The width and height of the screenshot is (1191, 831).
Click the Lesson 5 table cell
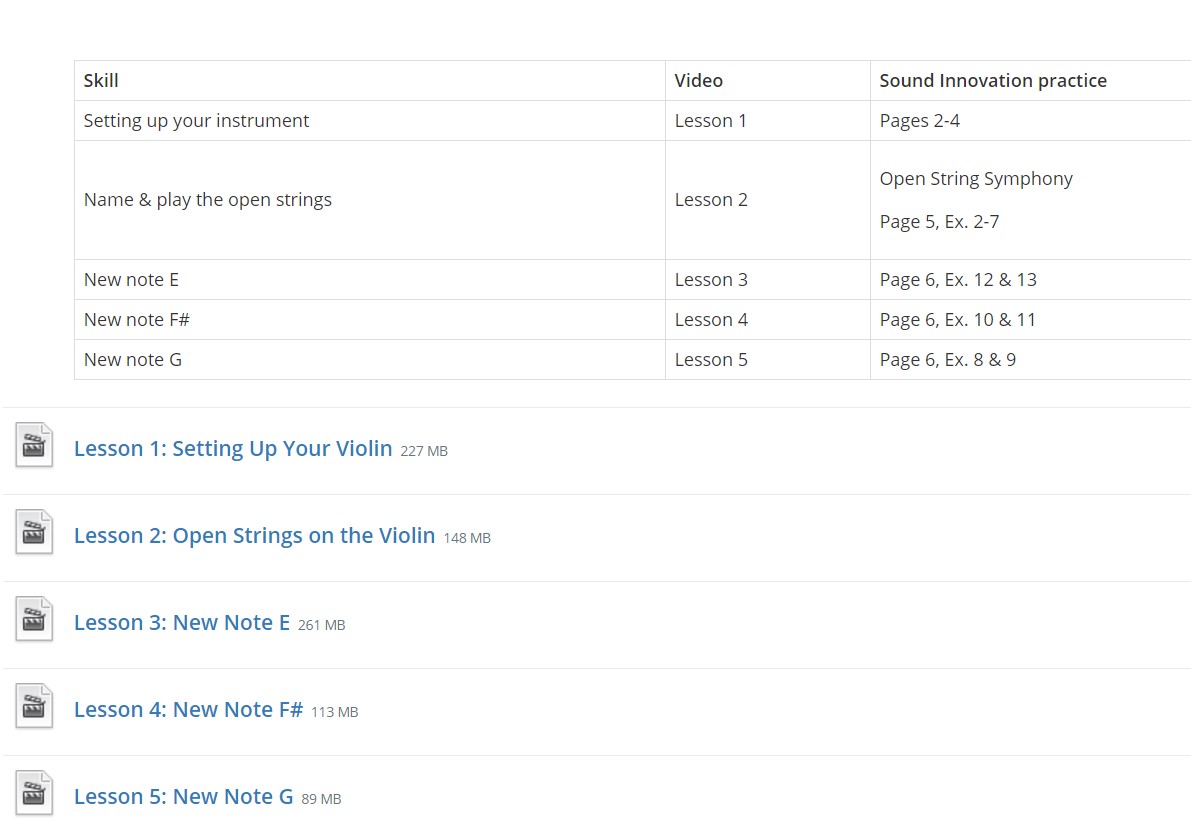click(x=767, y=359)
